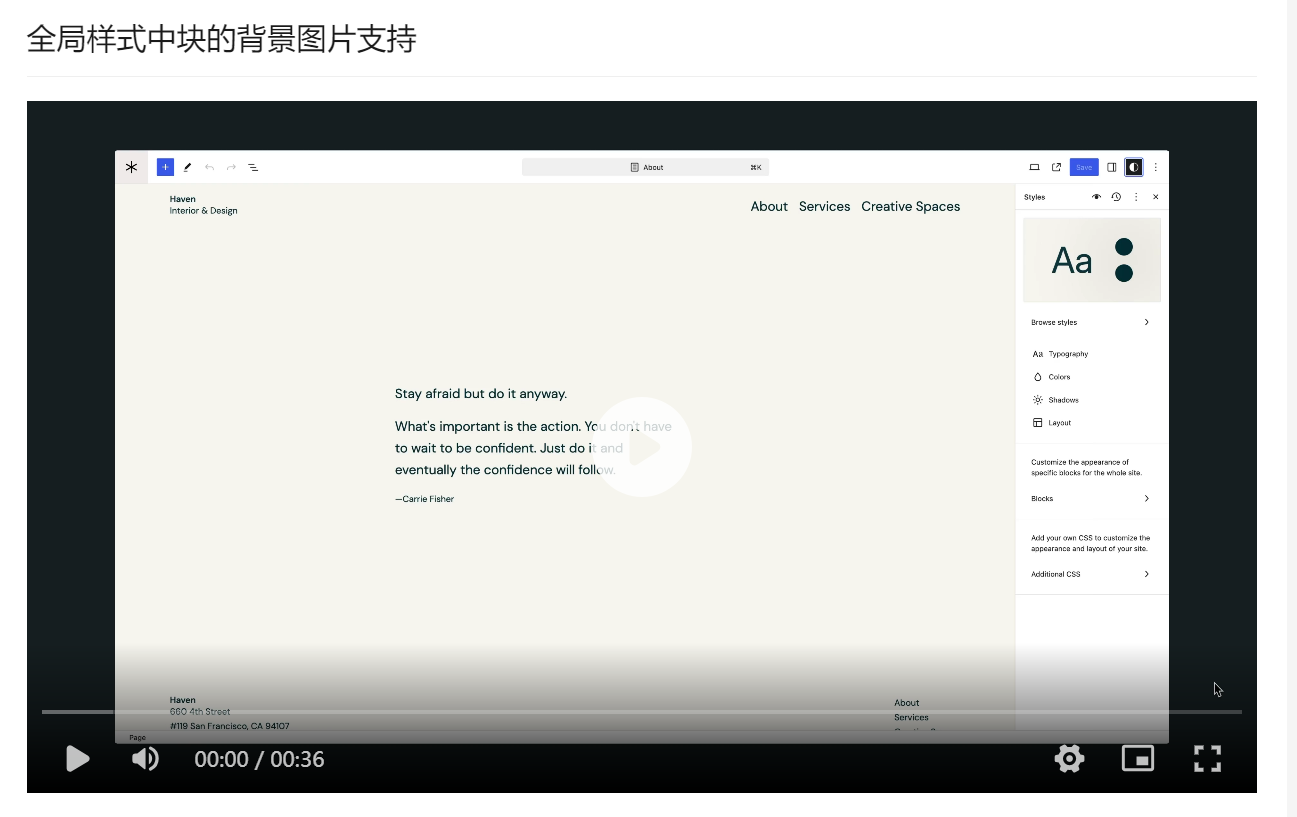
Task: Open the block inserter
Action: pyautogui.click(x=165, y=167)
